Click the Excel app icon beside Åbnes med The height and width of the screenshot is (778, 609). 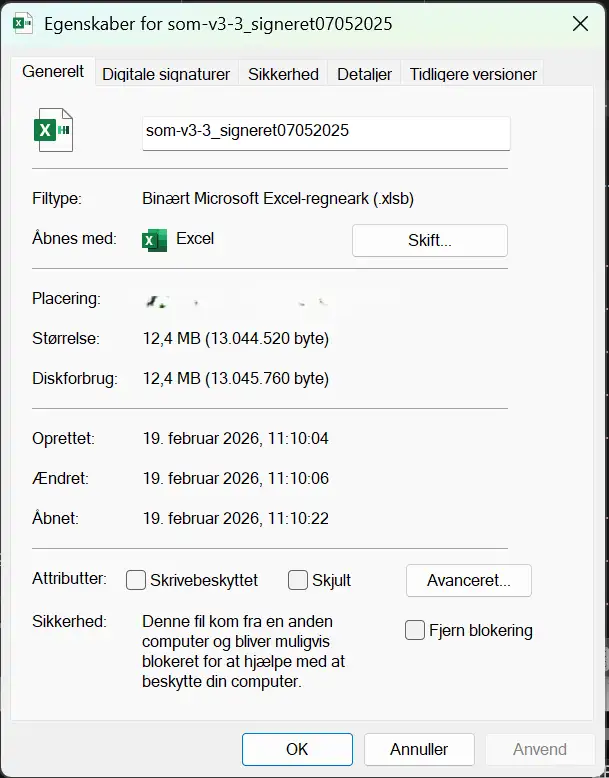(x=154, y=240)
